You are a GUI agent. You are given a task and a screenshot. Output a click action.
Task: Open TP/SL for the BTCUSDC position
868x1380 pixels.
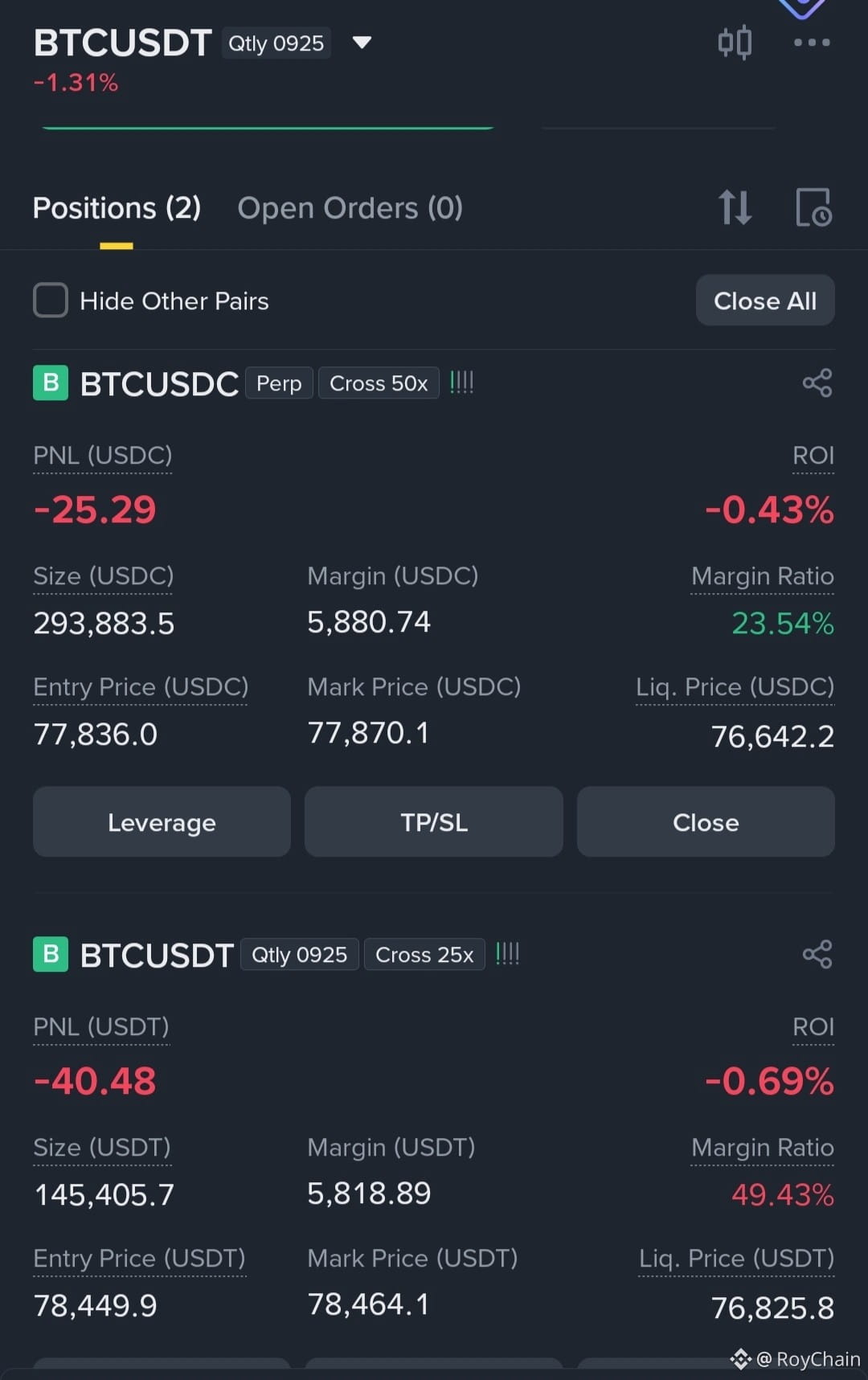434,822
